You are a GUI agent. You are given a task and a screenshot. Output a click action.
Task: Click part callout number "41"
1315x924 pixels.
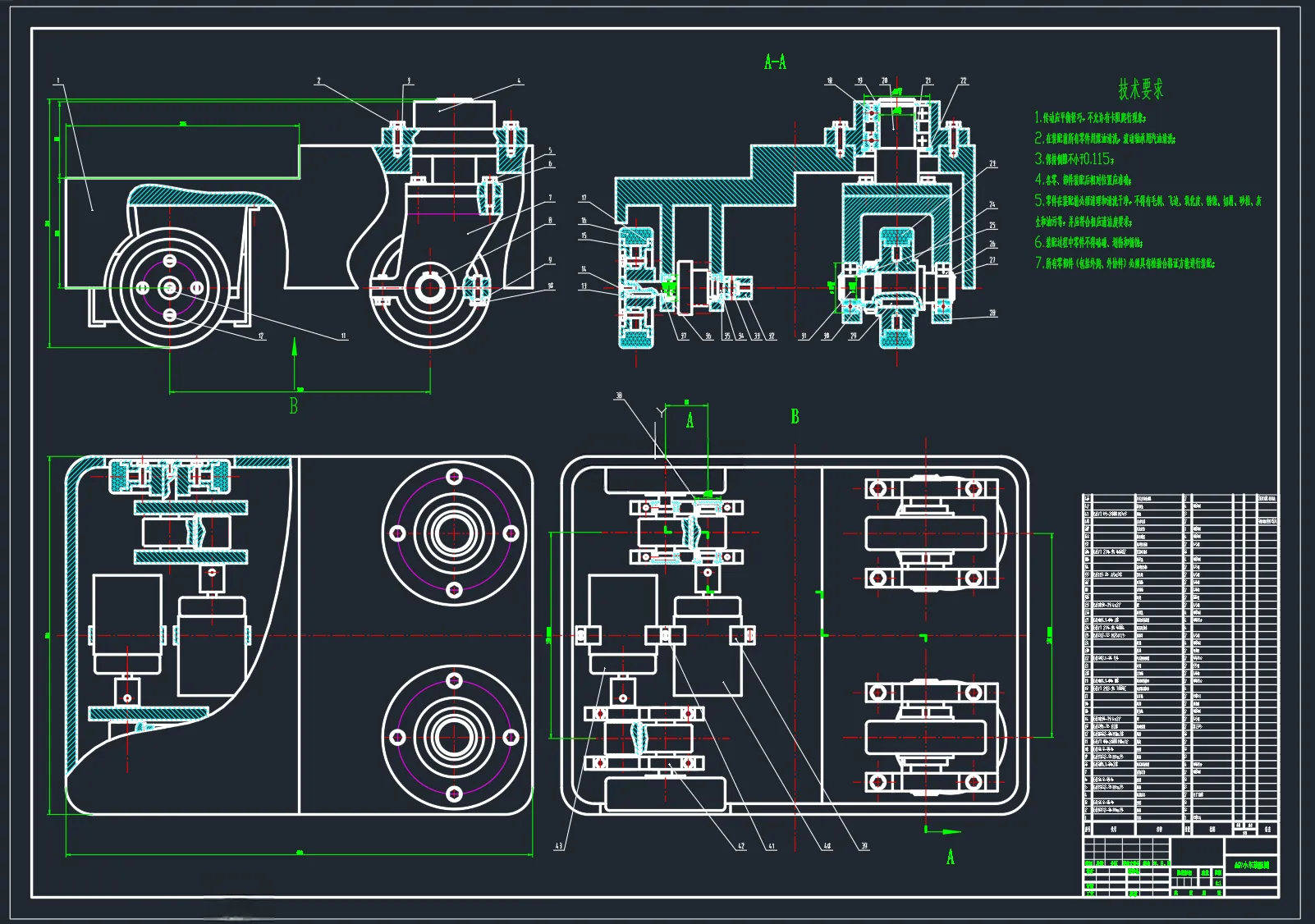[x=772, y=846]
